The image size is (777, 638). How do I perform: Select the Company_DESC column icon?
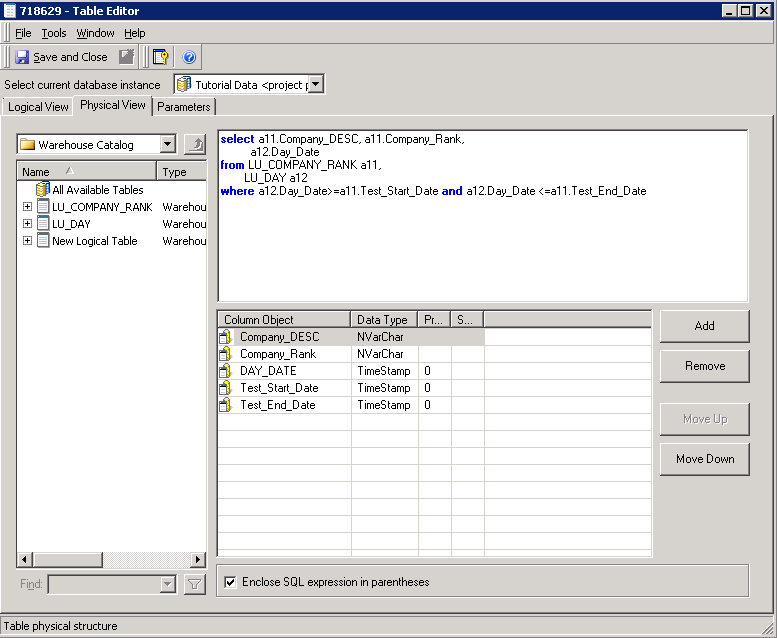pyautogui.click(x=225, y=337)
